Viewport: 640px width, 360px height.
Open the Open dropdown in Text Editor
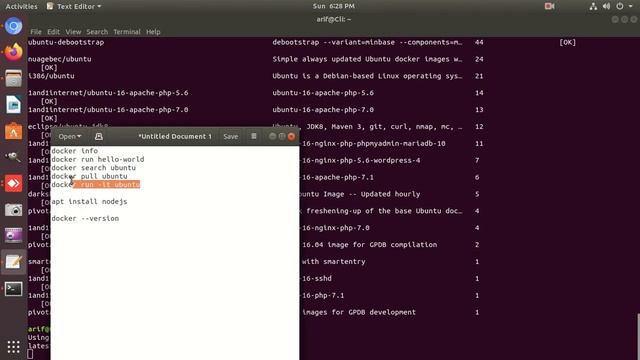click(x=70, y=136)
